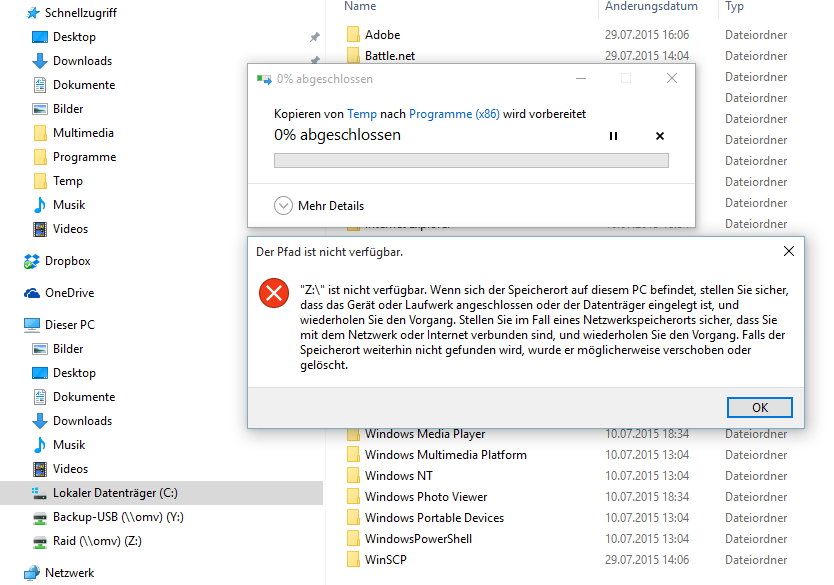Open the WinSCP folder icon
834x585 pixels.
(x=352, y=559)
